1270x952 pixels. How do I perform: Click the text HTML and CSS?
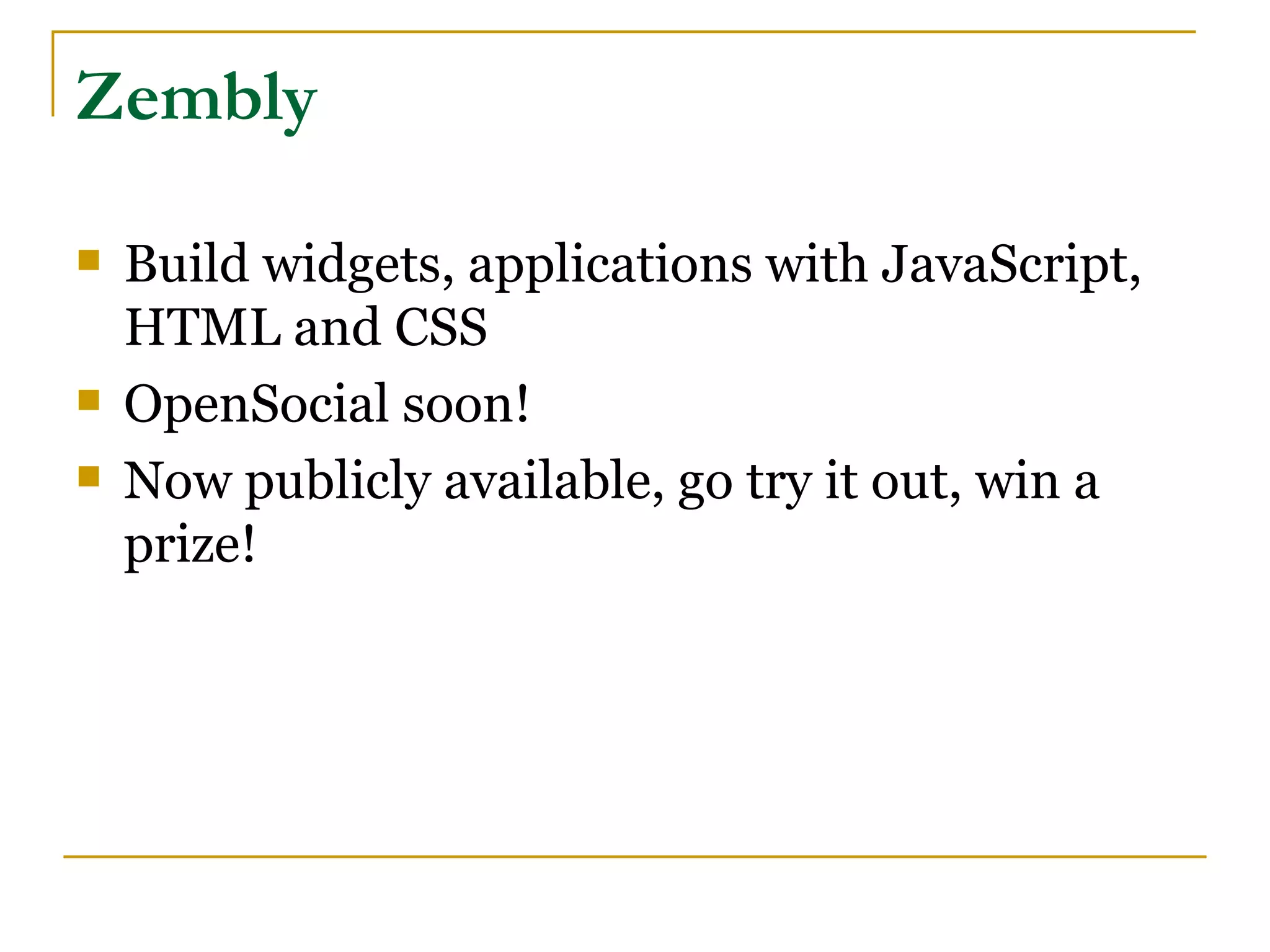point(306,327)
